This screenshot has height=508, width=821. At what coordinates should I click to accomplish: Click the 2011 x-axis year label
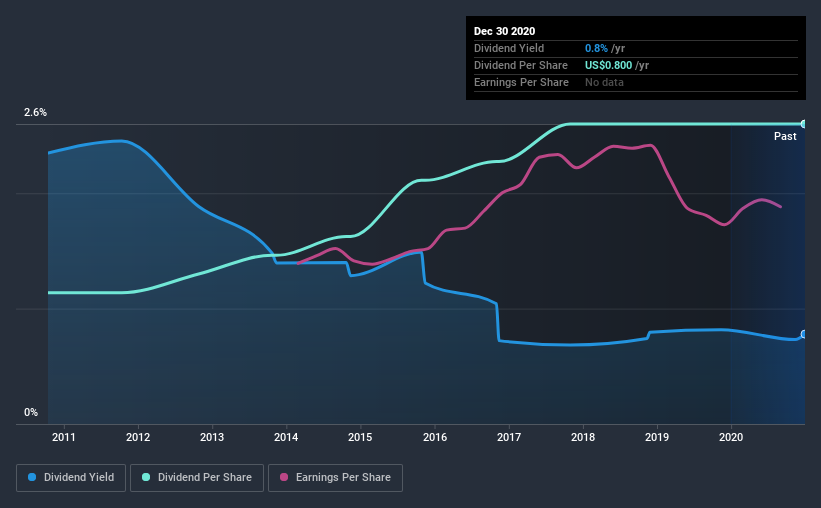click(x=63, y=437)
